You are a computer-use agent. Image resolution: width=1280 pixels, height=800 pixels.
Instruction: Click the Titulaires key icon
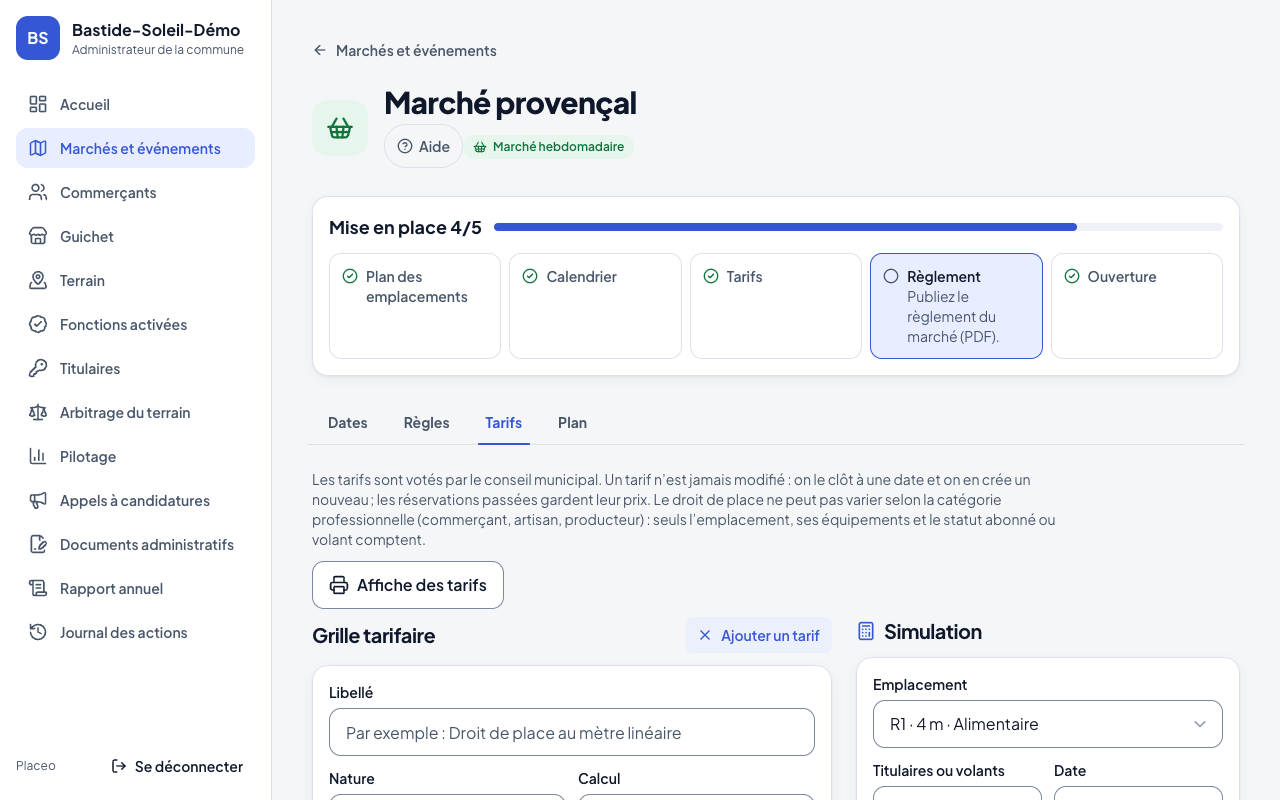38,368
